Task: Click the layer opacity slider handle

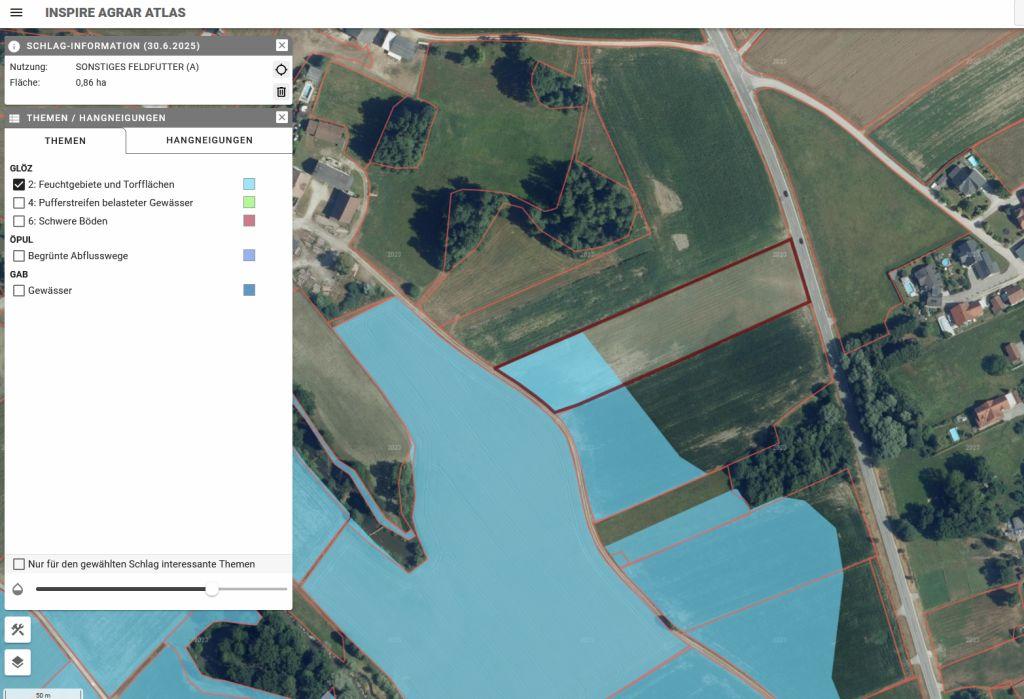Action: pyautogui.click(x=212, y=589)
